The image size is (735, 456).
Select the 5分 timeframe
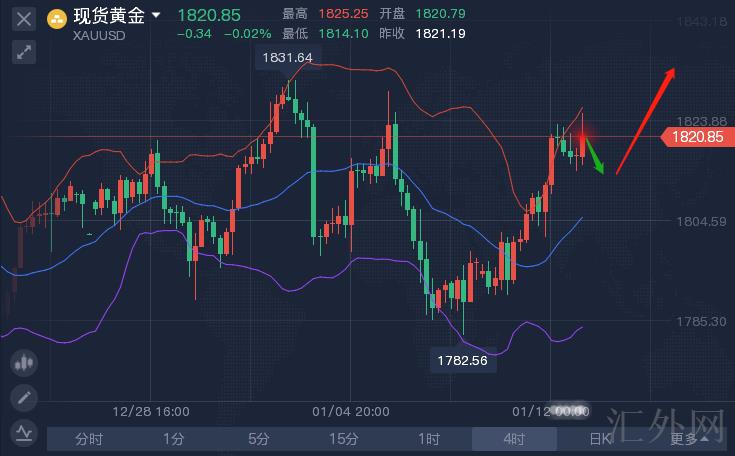[x=259, y=438]
